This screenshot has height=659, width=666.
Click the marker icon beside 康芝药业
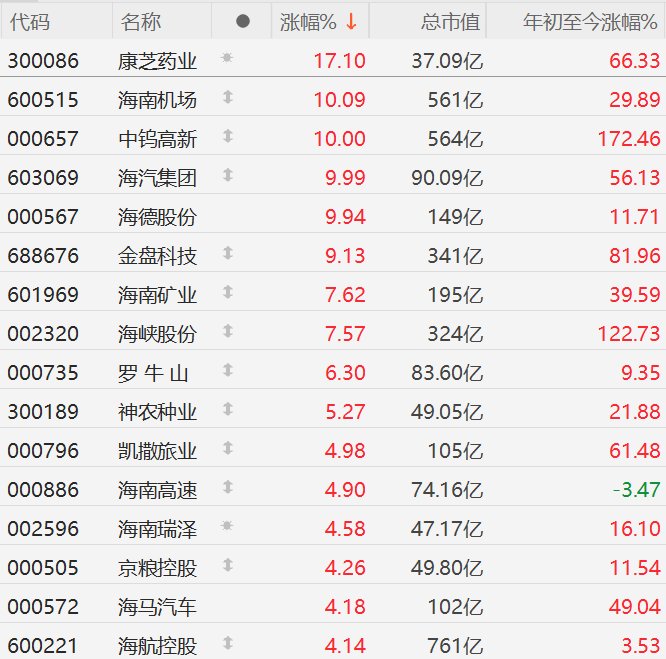click(x=227, y=59)
